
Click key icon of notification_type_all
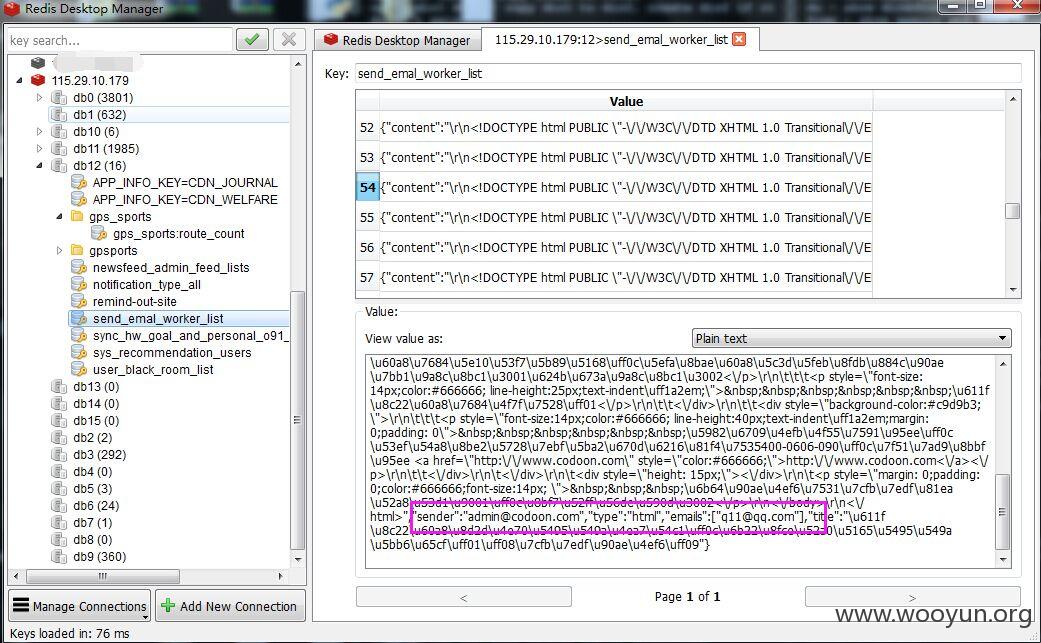point(79,285)
